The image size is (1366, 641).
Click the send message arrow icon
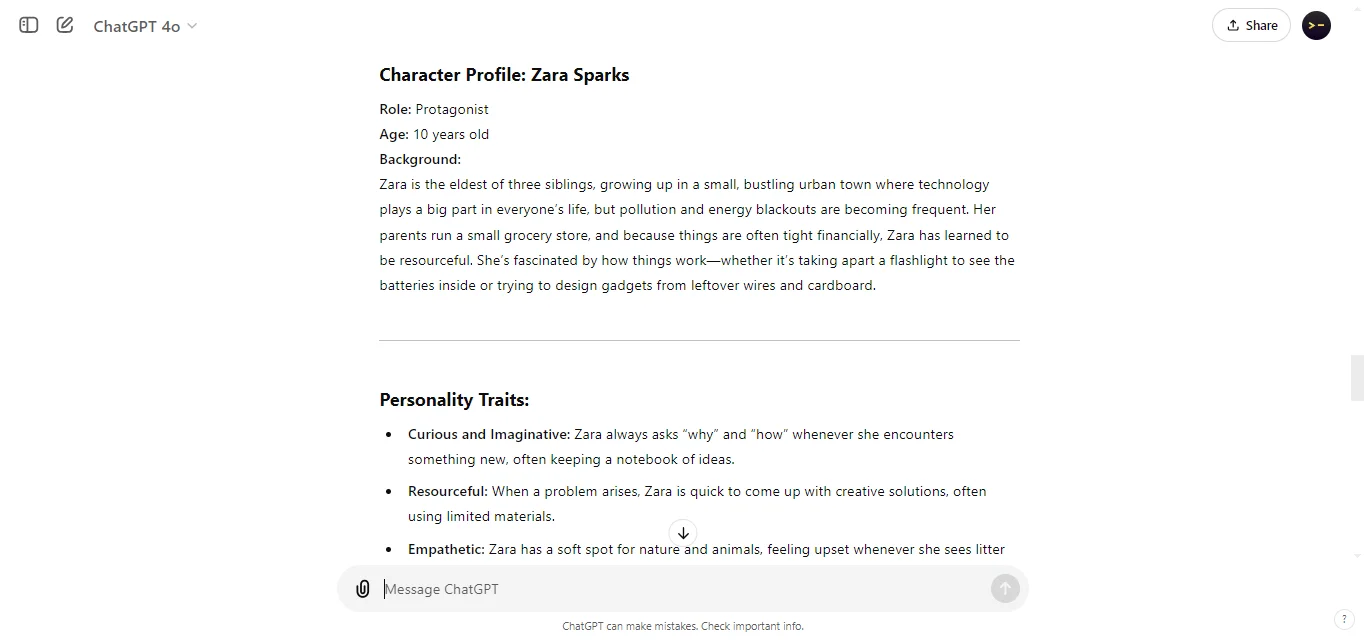click(1005, 589)
